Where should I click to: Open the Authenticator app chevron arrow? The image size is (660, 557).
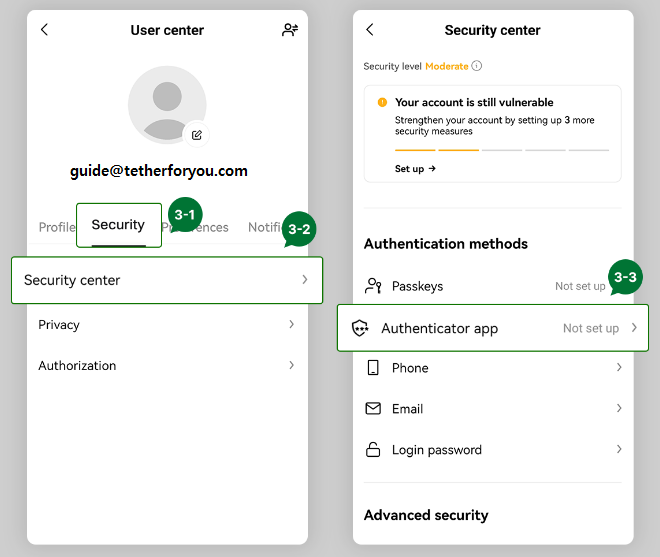pos(634,328)
